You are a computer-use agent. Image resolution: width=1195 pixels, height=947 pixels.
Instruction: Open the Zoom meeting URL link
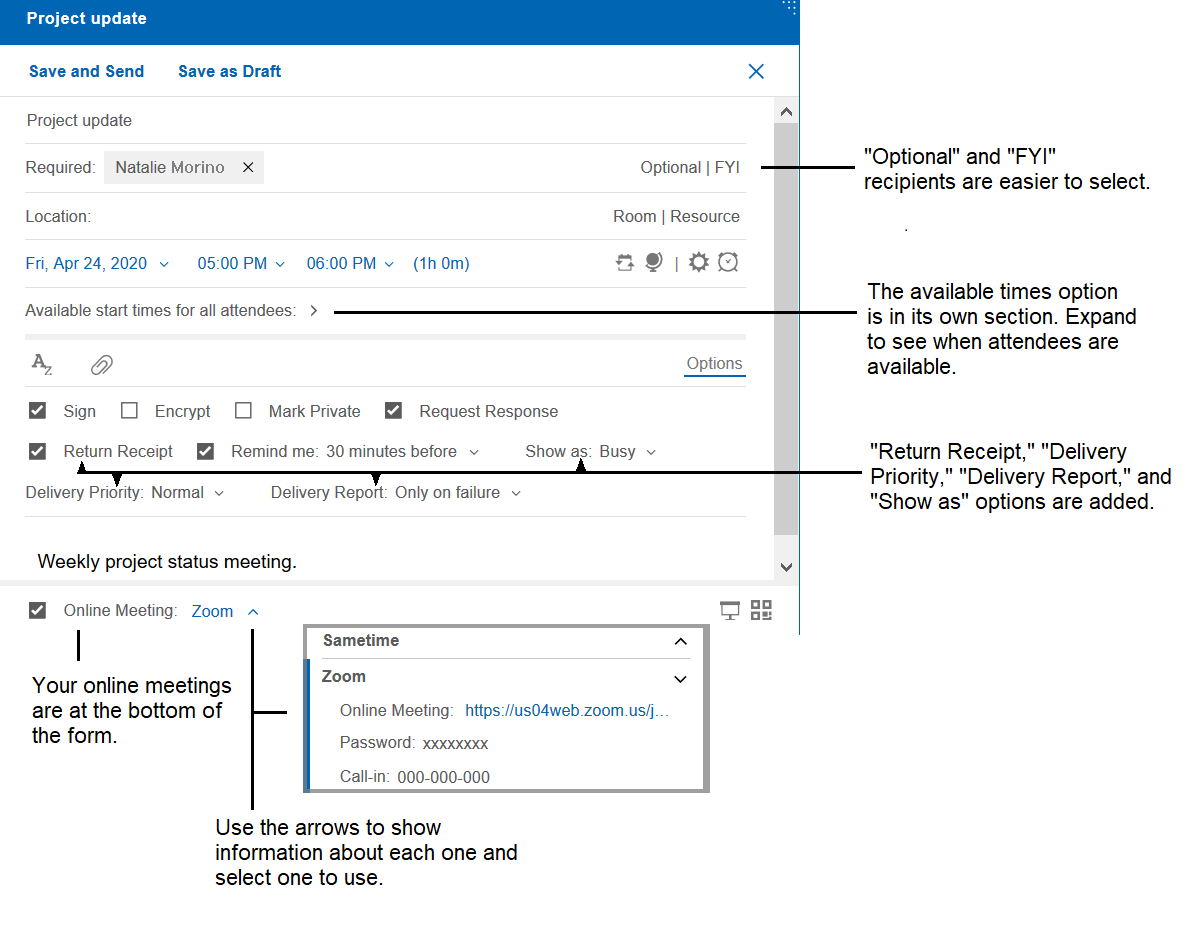(x=566, y=711)
